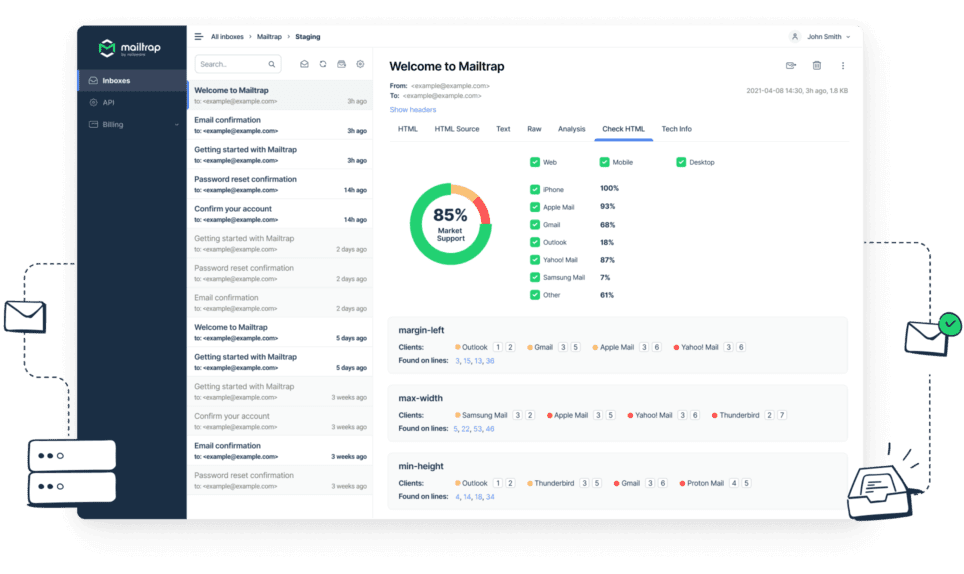Open Password reset confirmation 14h ago
Screen dimensions: 964x574
tap(280, 184)
